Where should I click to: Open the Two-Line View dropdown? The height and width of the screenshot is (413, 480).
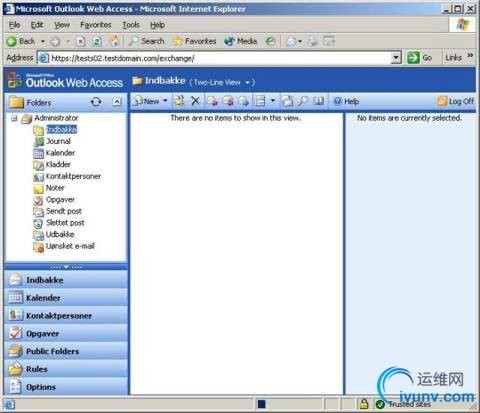(x=248, y=82)
